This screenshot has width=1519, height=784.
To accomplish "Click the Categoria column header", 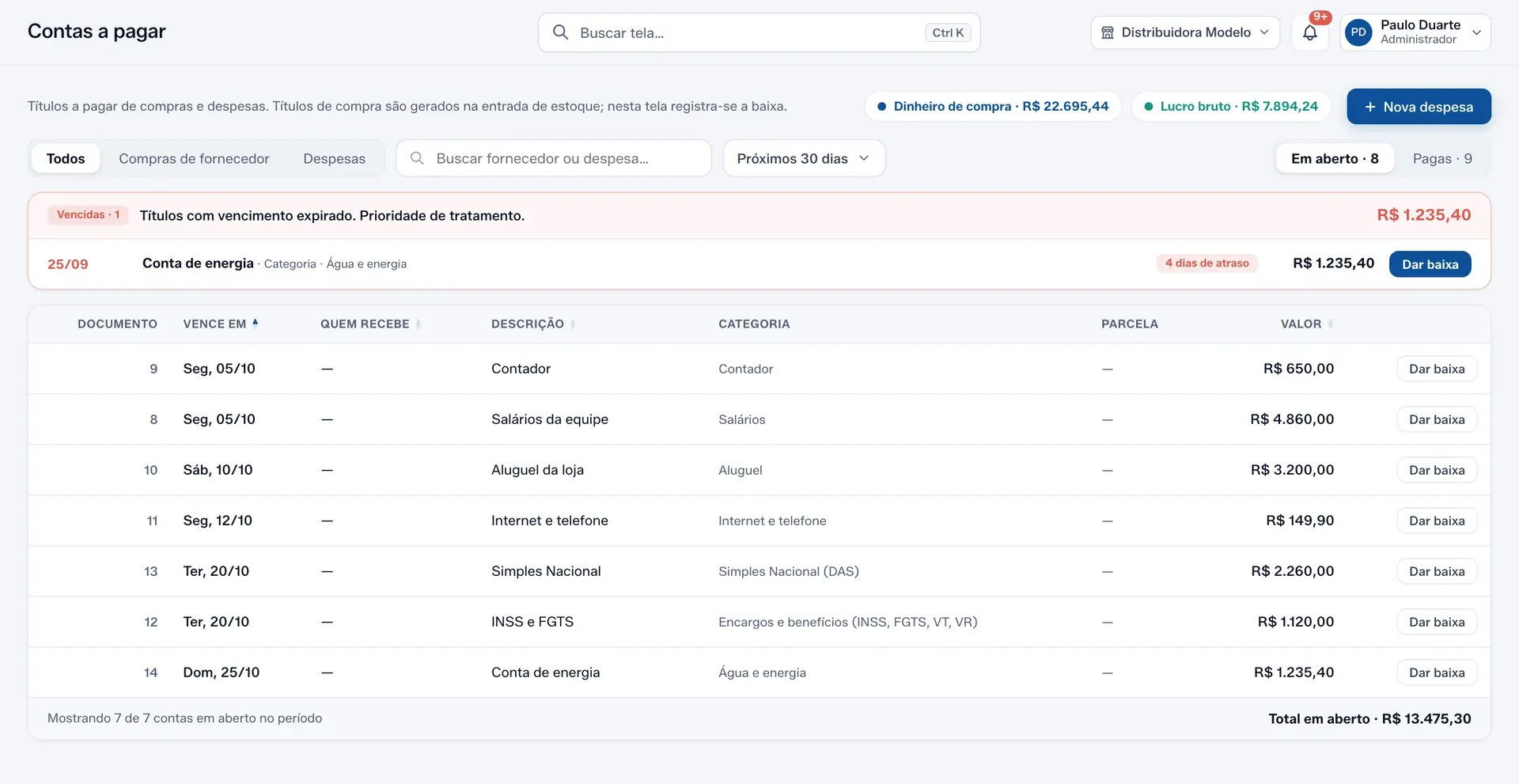I will click(x=754, y=324).
